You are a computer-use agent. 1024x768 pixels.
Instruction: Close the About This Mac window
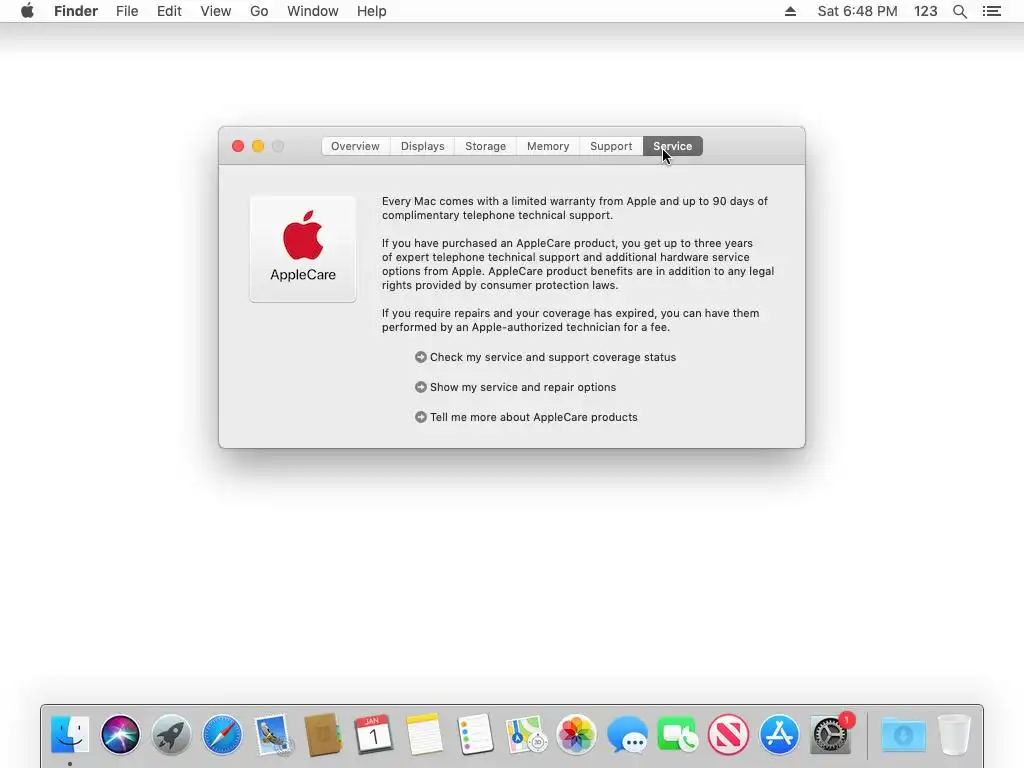[x=238, y=146]
